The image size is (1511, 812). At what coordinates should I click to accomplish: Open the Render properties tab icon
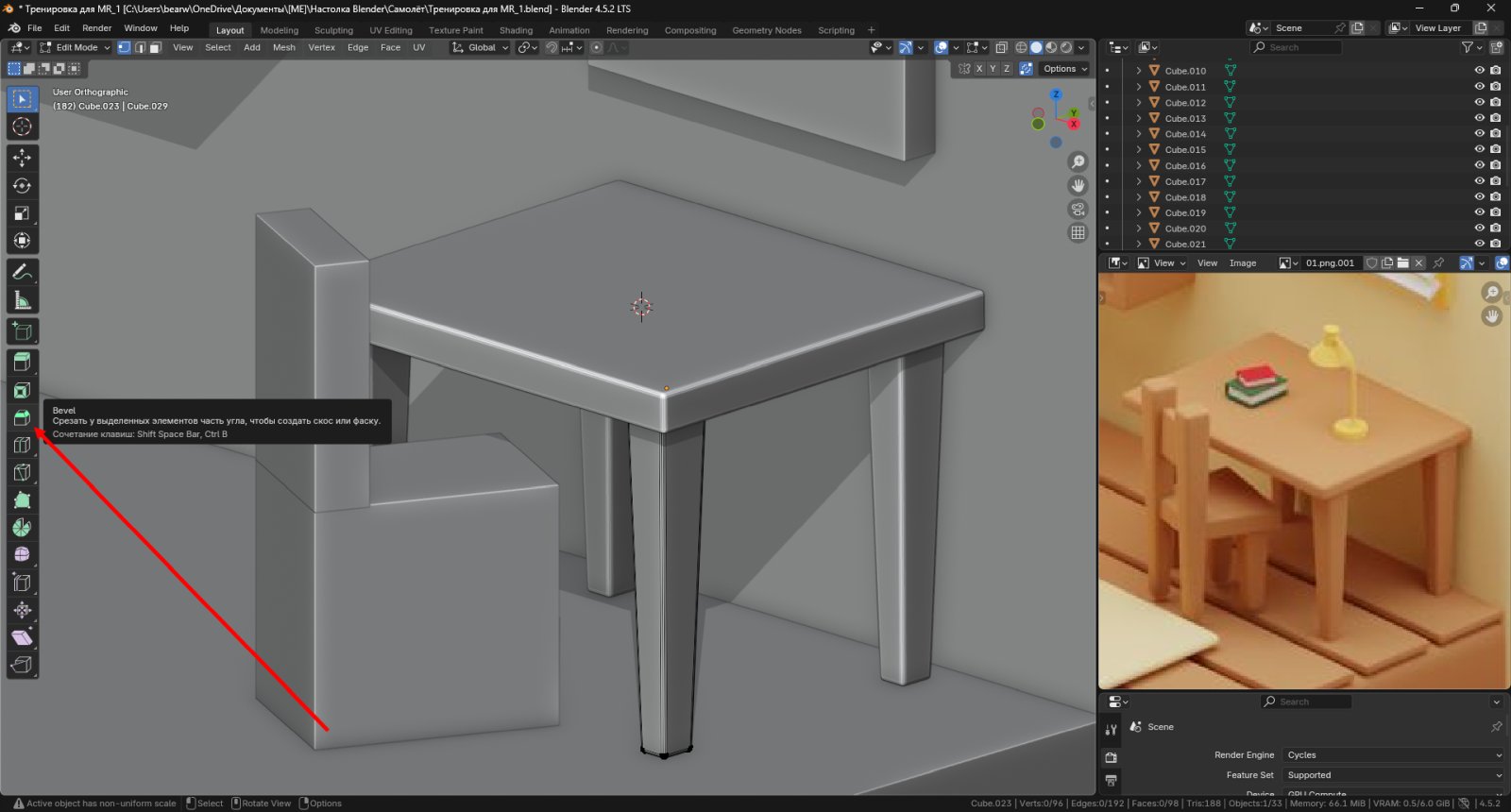tap(1112, 757)
